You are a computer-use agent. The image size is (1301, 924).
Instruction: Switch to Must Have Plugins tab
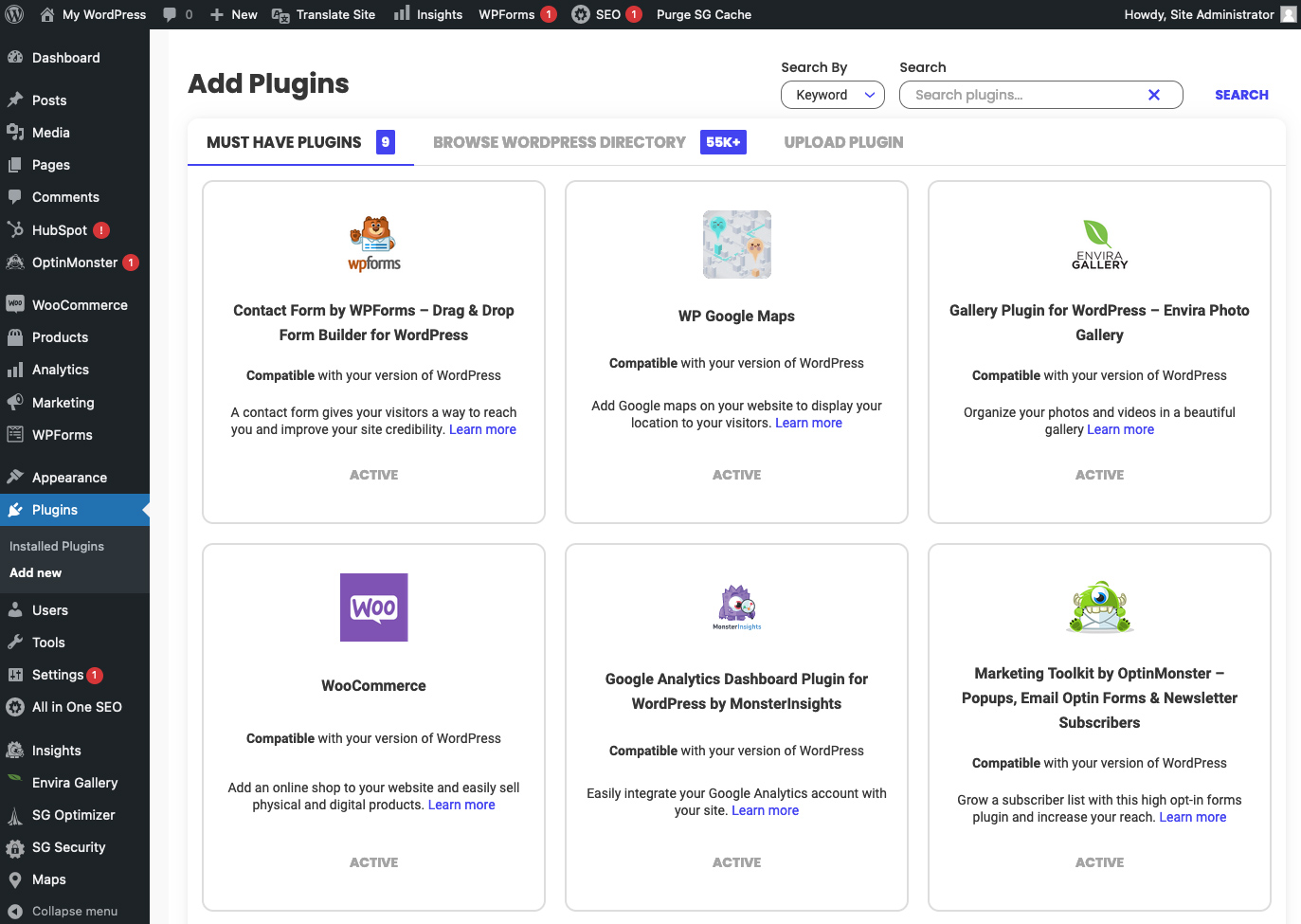[300, 142]
